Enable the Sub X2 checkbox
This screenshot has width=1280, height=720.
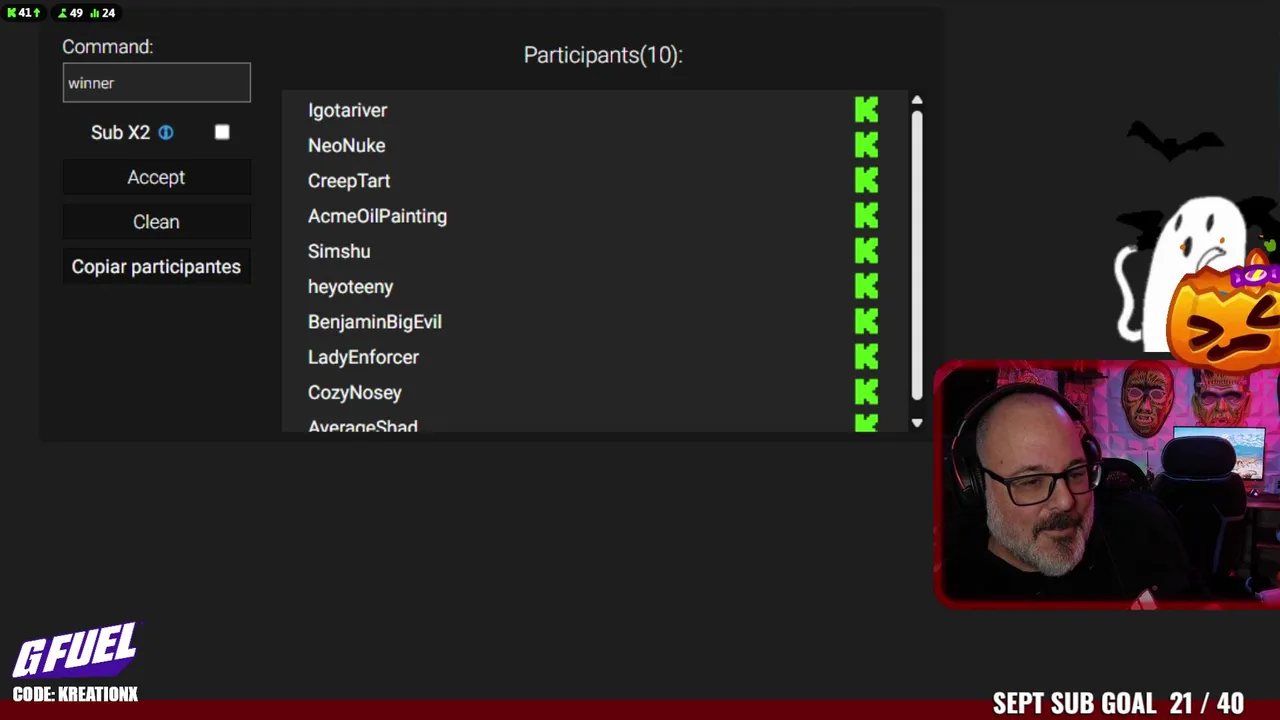click(x=222, y=132)
